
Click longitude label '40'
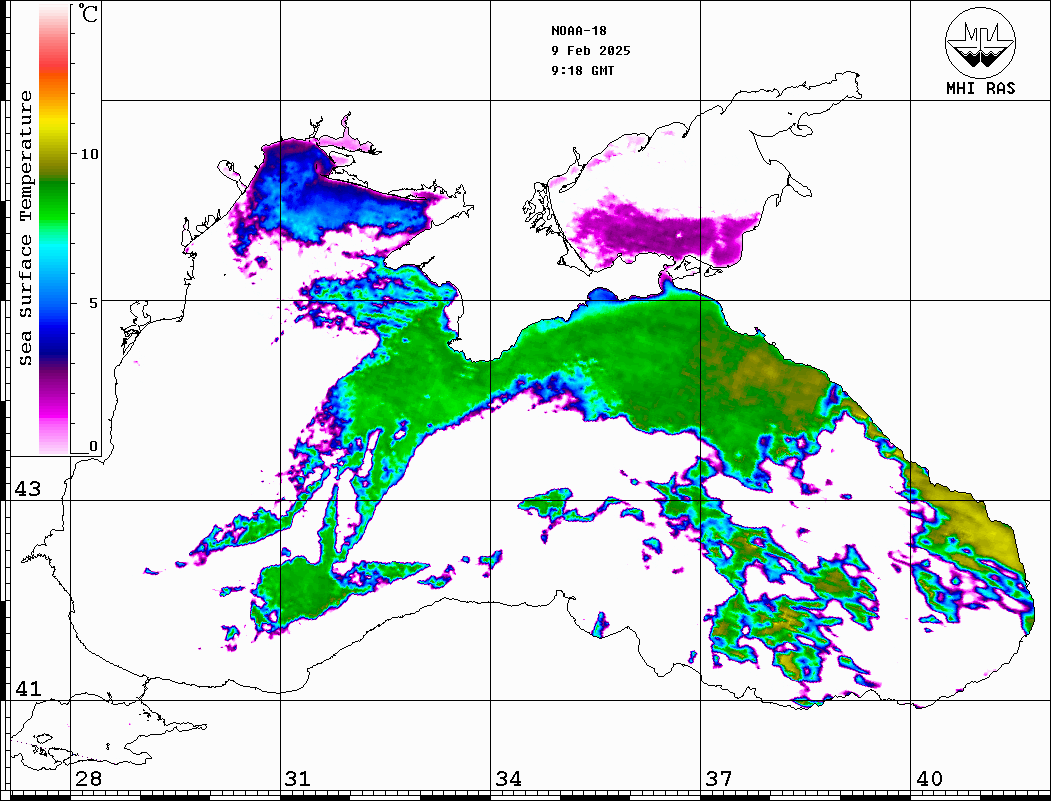click(929, 778)
